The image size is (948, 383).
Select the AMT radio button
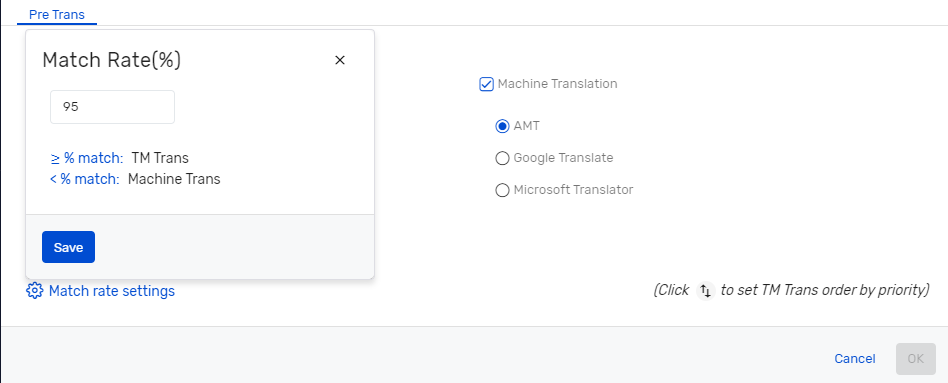click(502, 126)
